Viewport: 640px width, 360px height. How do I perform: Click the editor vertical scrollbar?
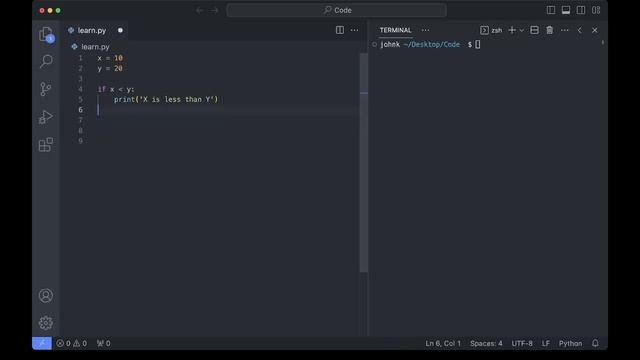coord(364,162)
